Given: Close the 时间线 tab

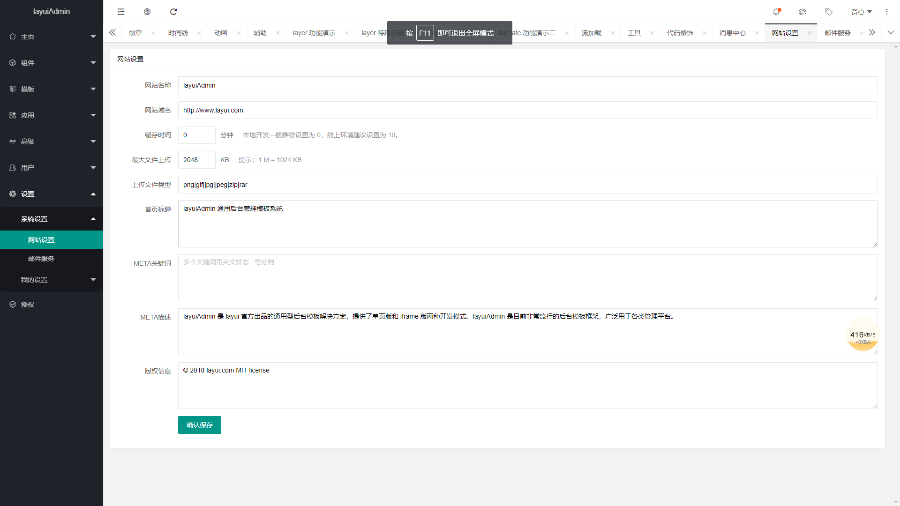Looking at the screenshot, I should point(199,33).
